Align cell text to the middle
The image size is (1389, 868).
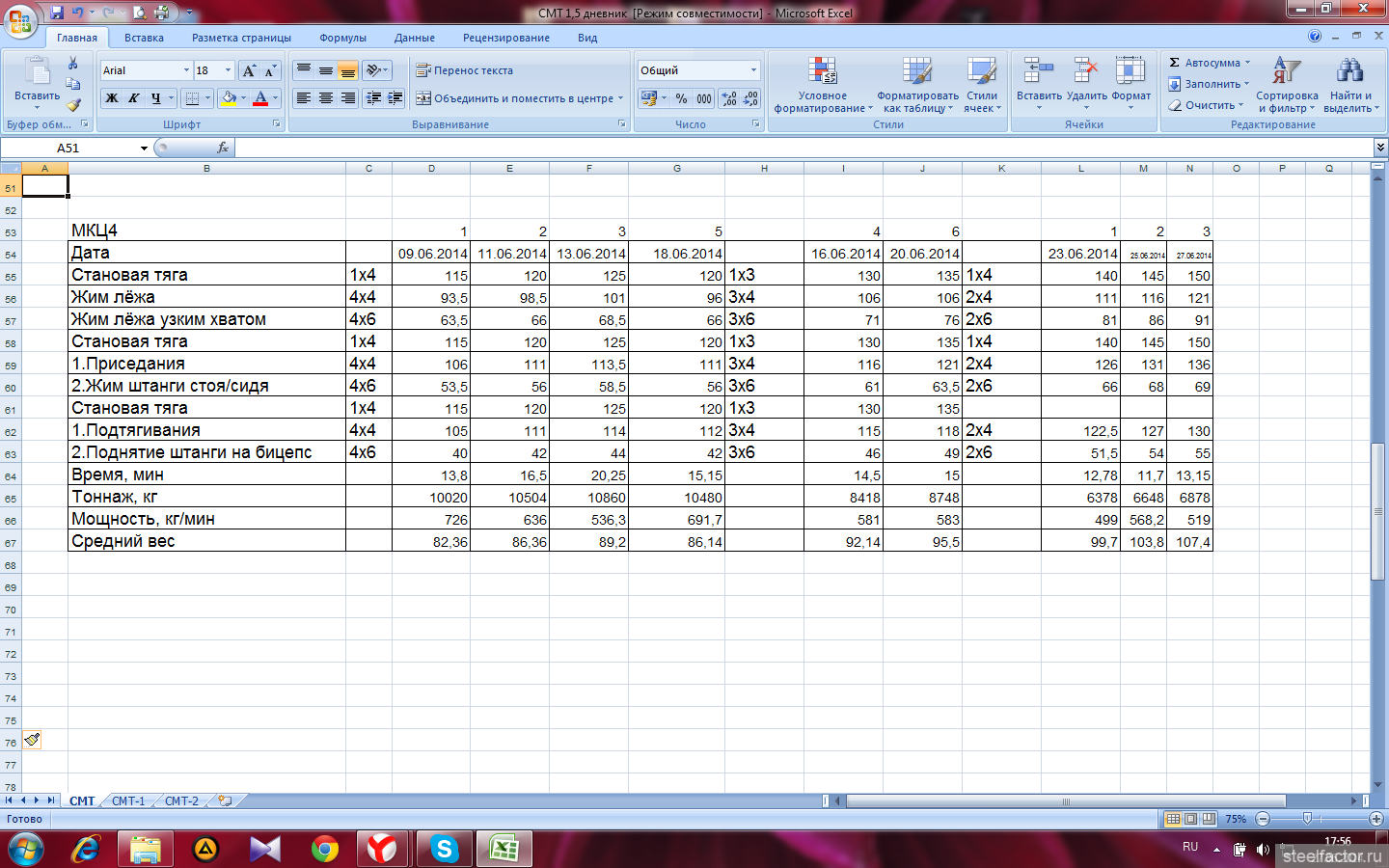point(326,70)
